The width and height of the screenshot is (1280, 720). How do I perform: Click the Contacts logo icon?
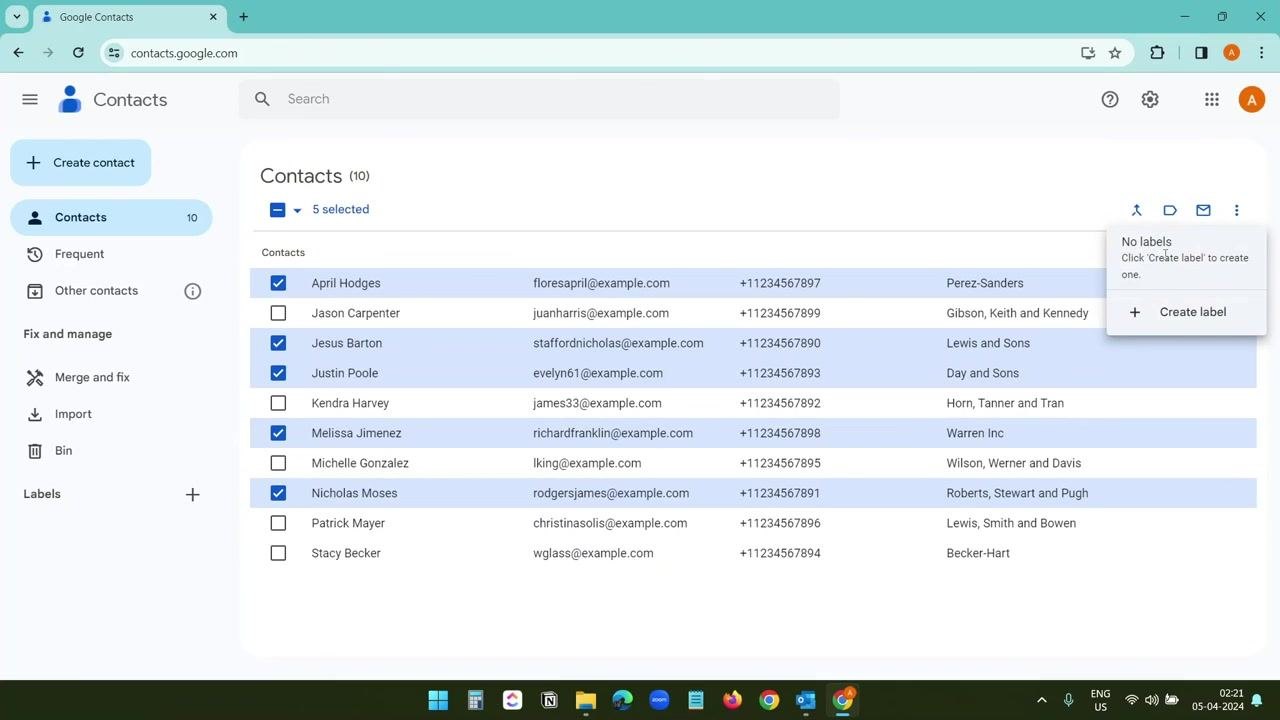click(x=70, y=99)
